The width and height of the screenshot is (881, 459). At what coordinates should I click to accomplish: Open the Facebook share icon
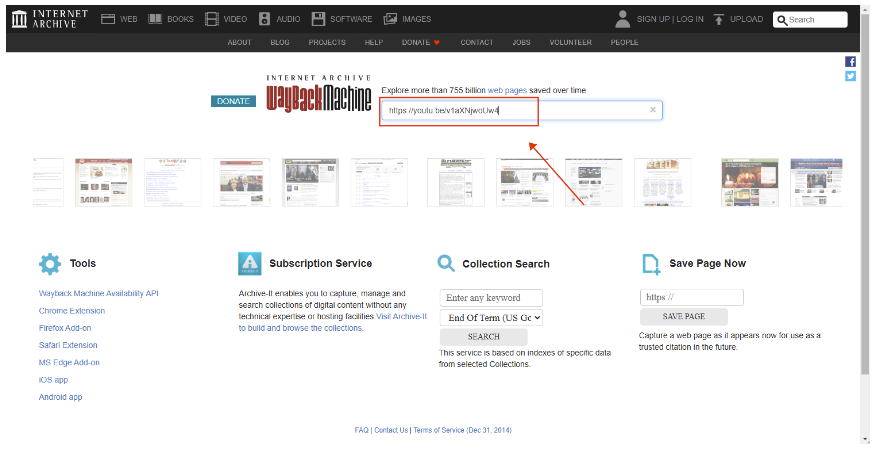pyautogui.click(x=851, y=62)
